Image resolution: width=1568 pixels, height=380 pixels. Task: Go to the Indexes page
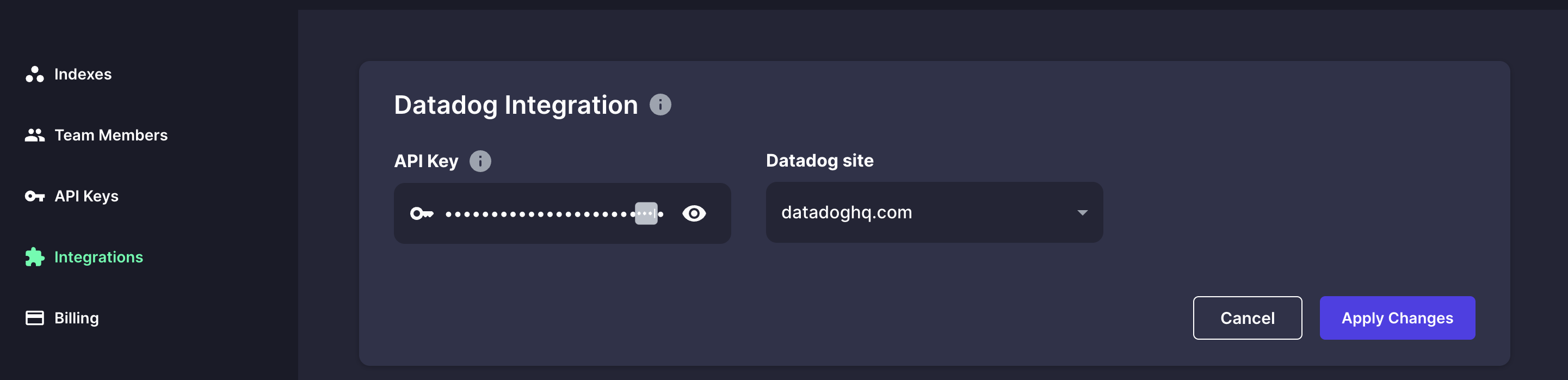click(x=83, y=74)
